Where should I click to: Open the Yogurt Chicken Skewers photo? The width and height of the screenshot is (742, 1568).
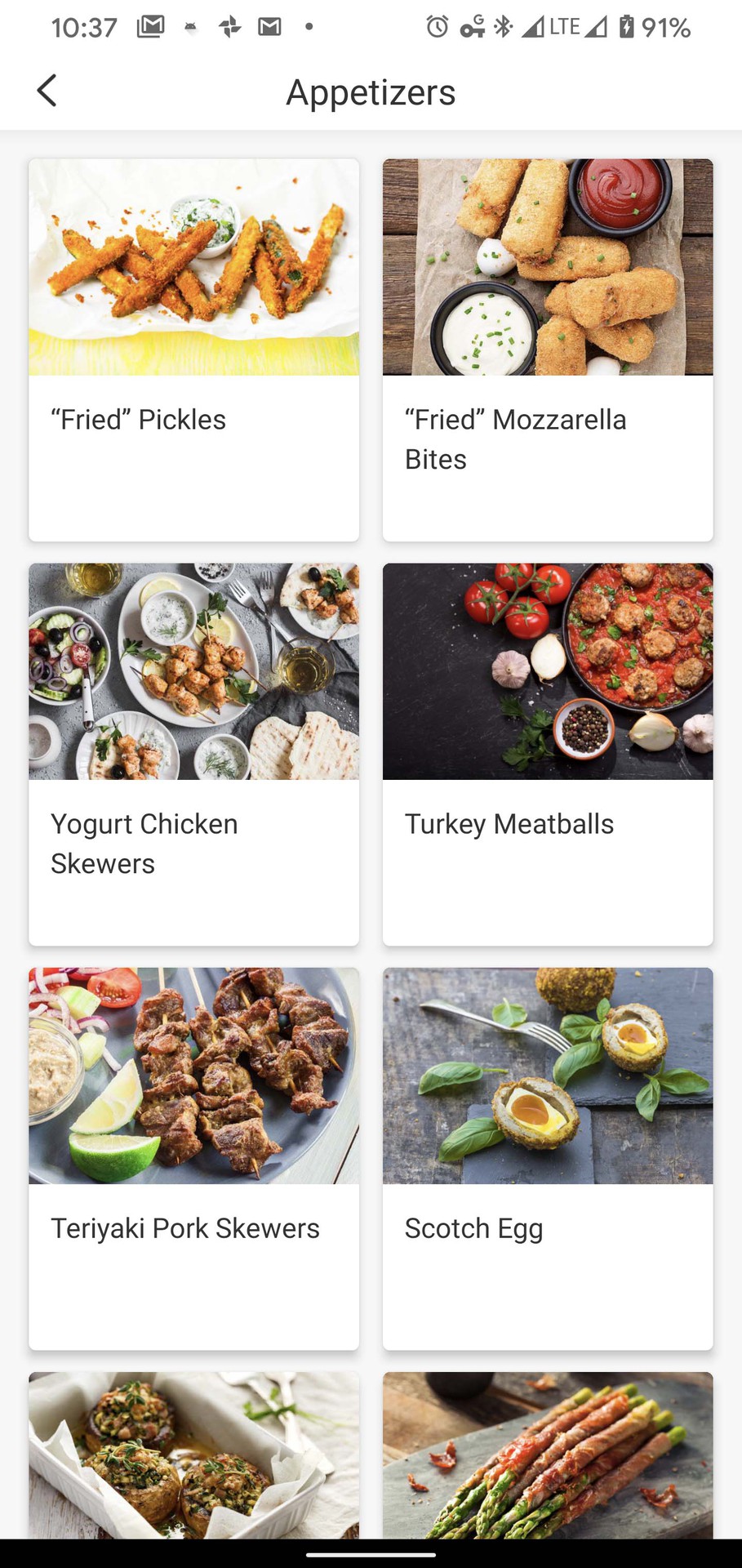[193, 671]
